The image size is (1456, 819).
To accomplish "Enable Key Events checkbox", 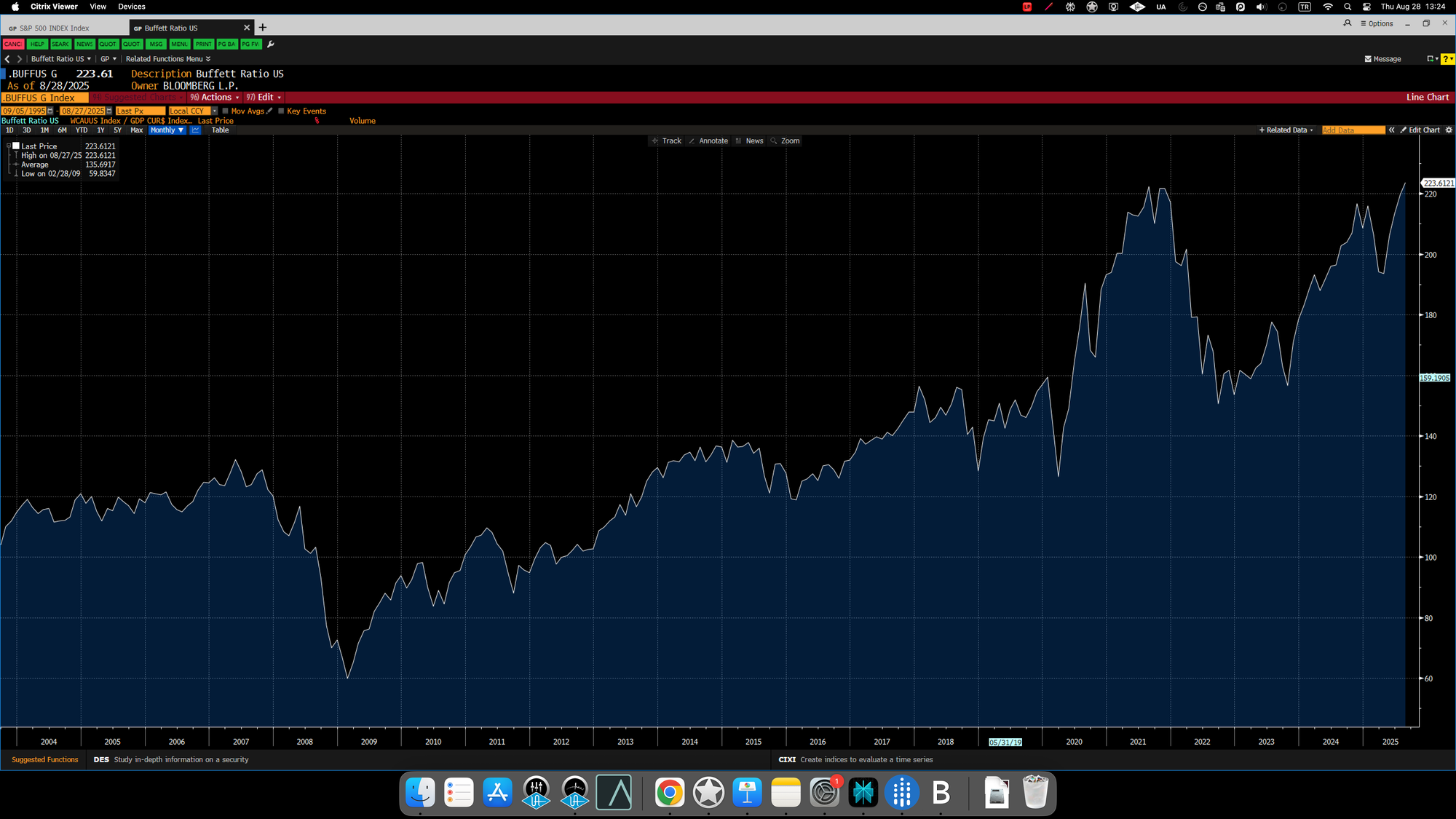I will (281, 111).
